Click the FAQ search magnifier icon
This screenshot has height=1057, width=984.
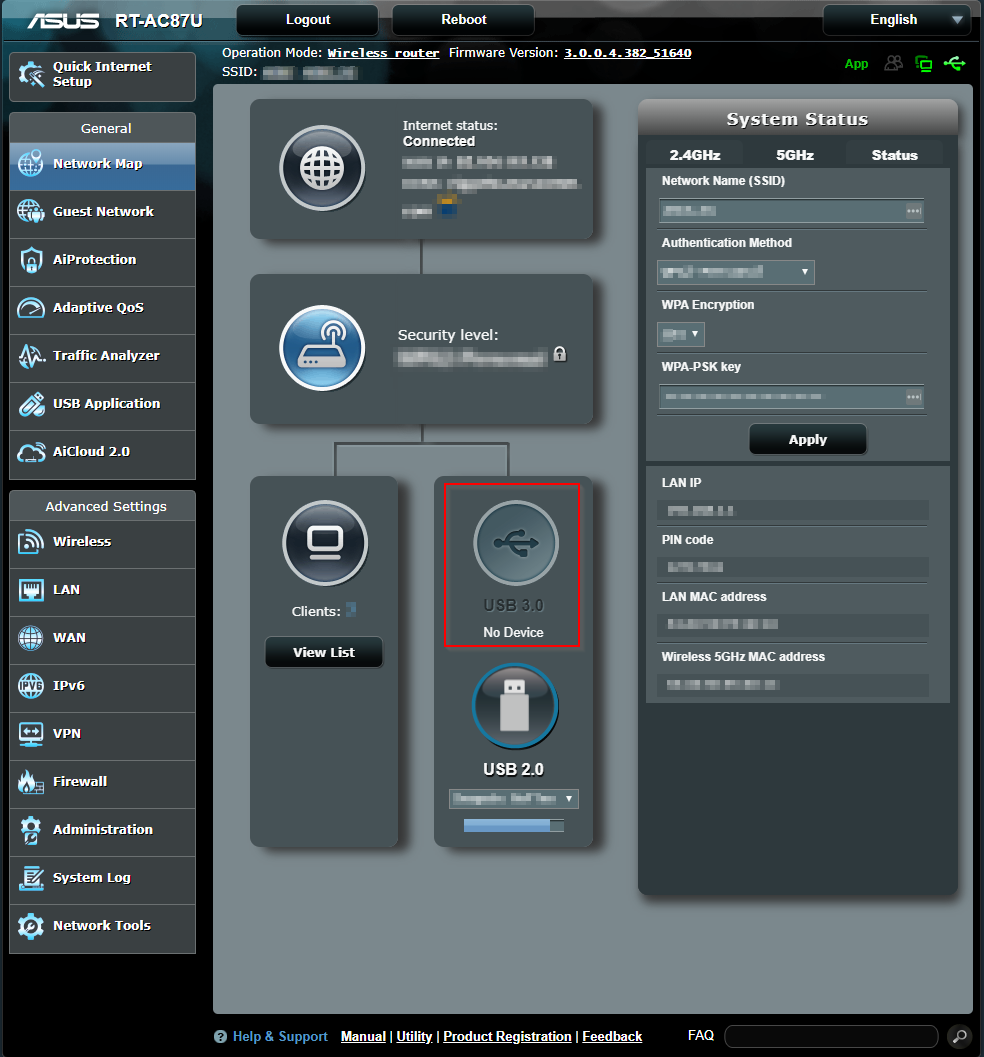(x=960, y=1036)
